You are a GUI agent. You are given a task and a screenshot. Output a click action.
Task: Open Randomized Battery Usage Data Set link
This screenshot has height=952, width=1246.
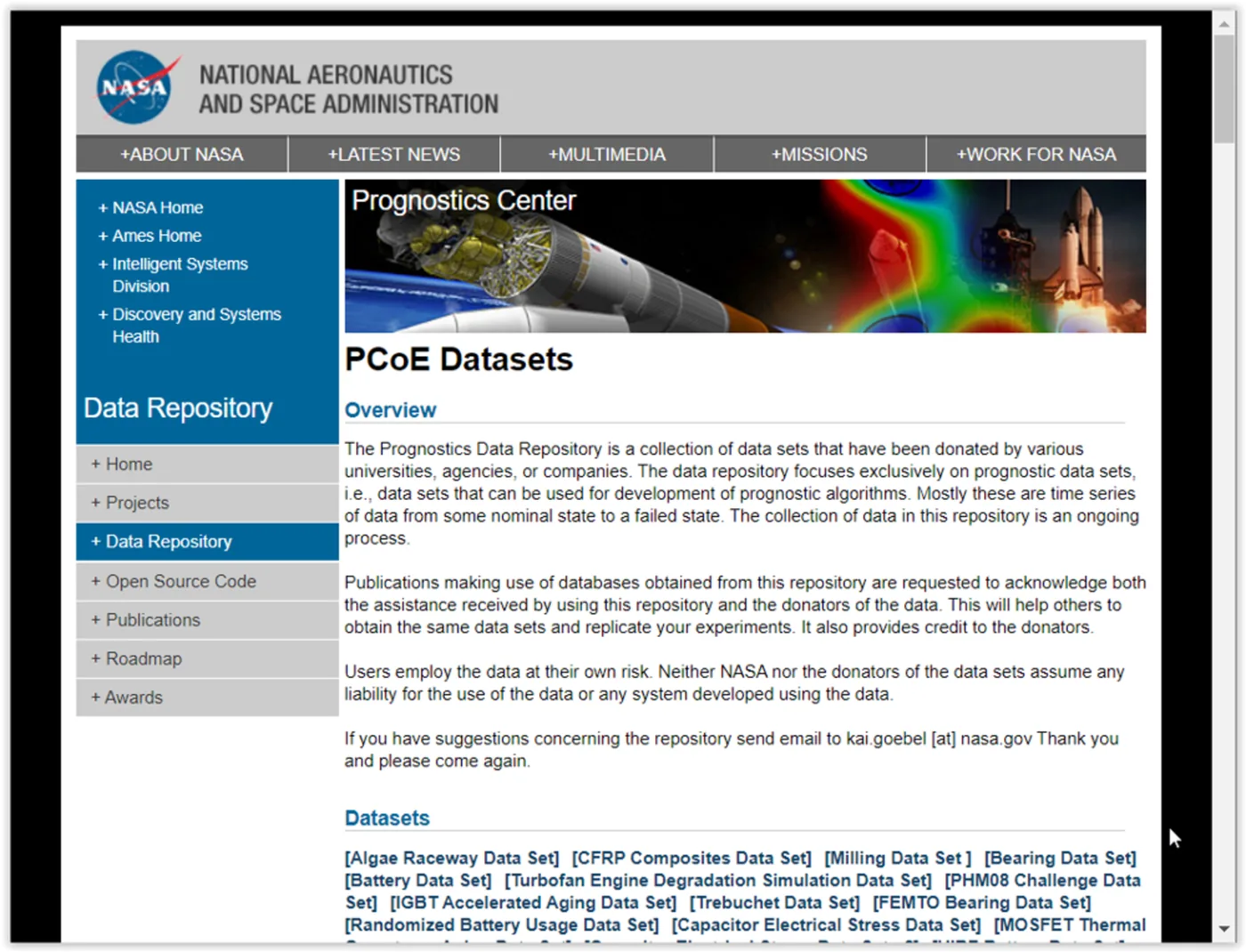pyautogui.click(x=502, y=925)
